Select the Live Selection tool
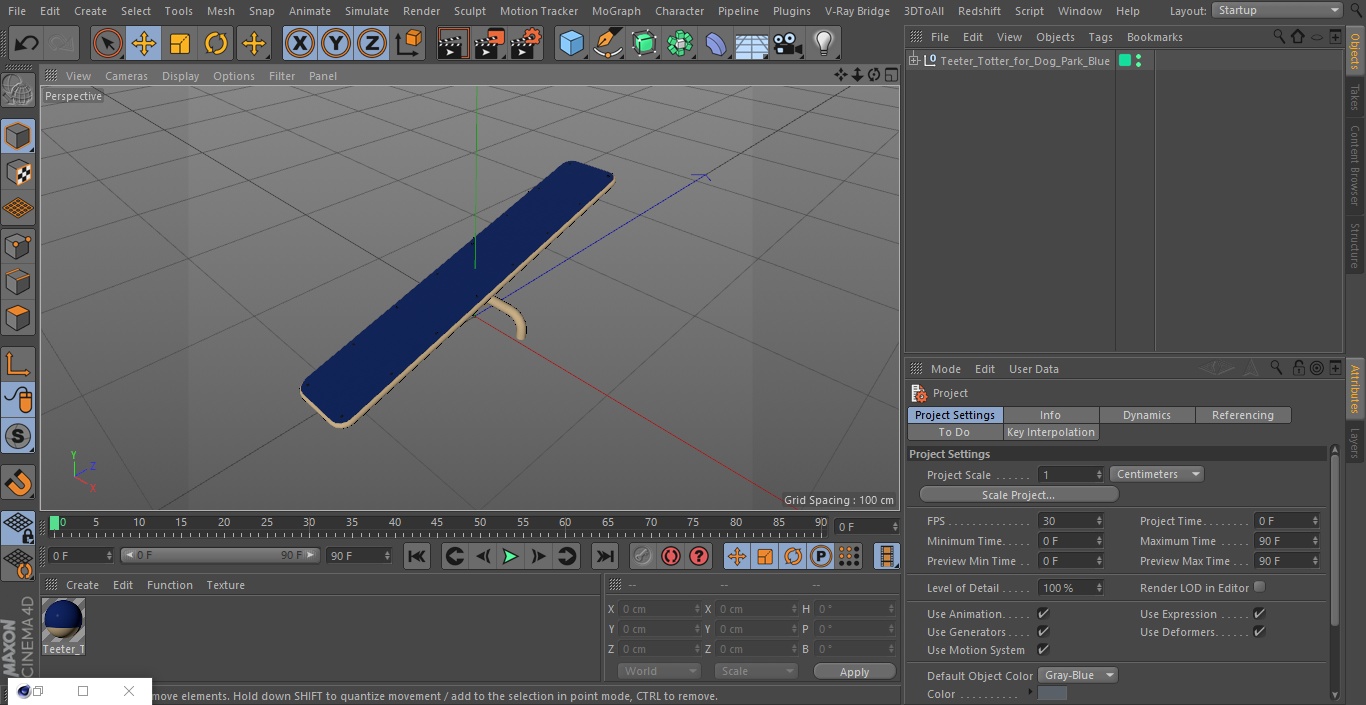 [x=107, y=43]
